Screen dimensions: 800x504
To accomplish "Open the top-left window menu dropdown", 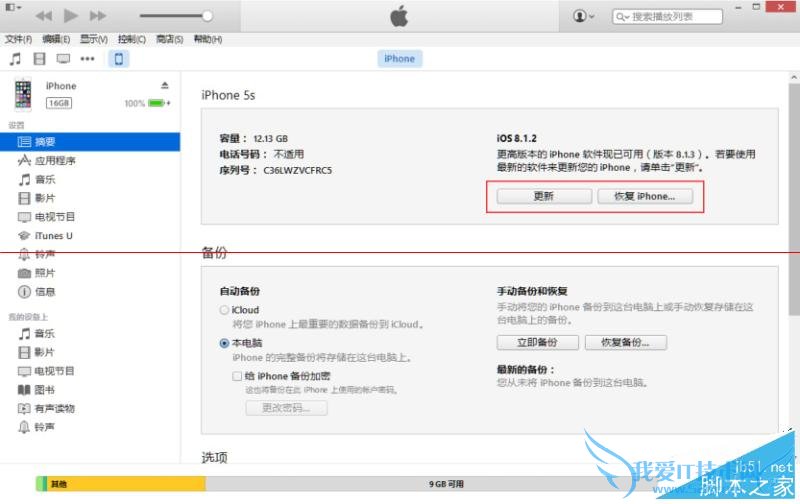I will coord(13,7).
